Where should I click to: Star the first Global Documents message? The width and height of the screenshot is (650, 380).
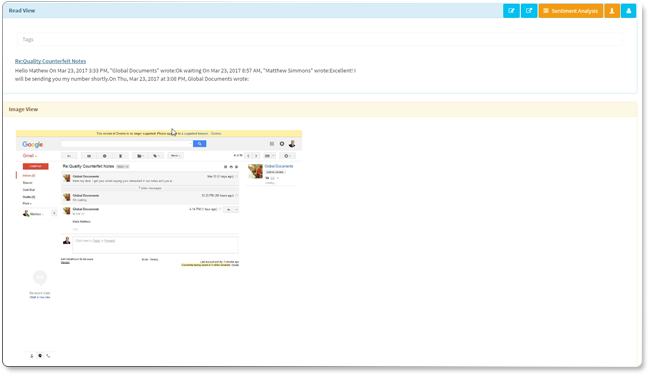237,177
